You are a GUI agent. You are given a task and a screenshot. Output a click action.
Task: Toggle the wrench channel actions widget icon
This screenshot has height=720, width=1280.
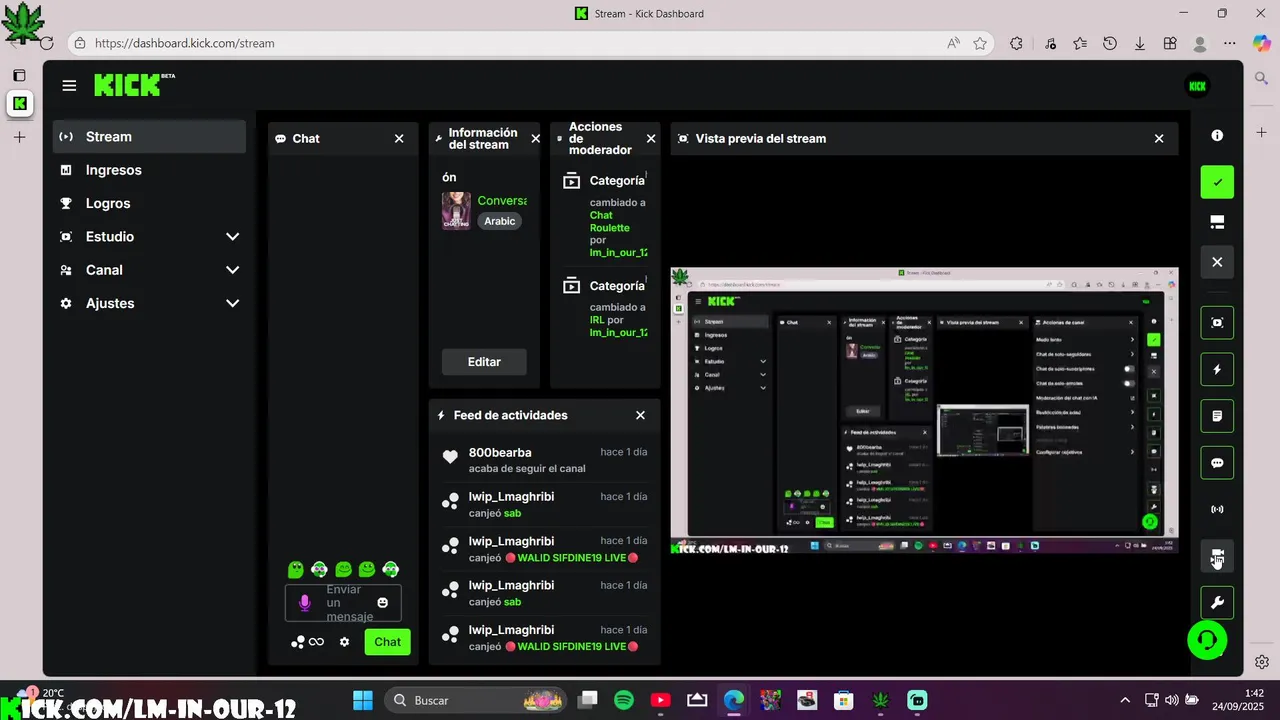1217,603
